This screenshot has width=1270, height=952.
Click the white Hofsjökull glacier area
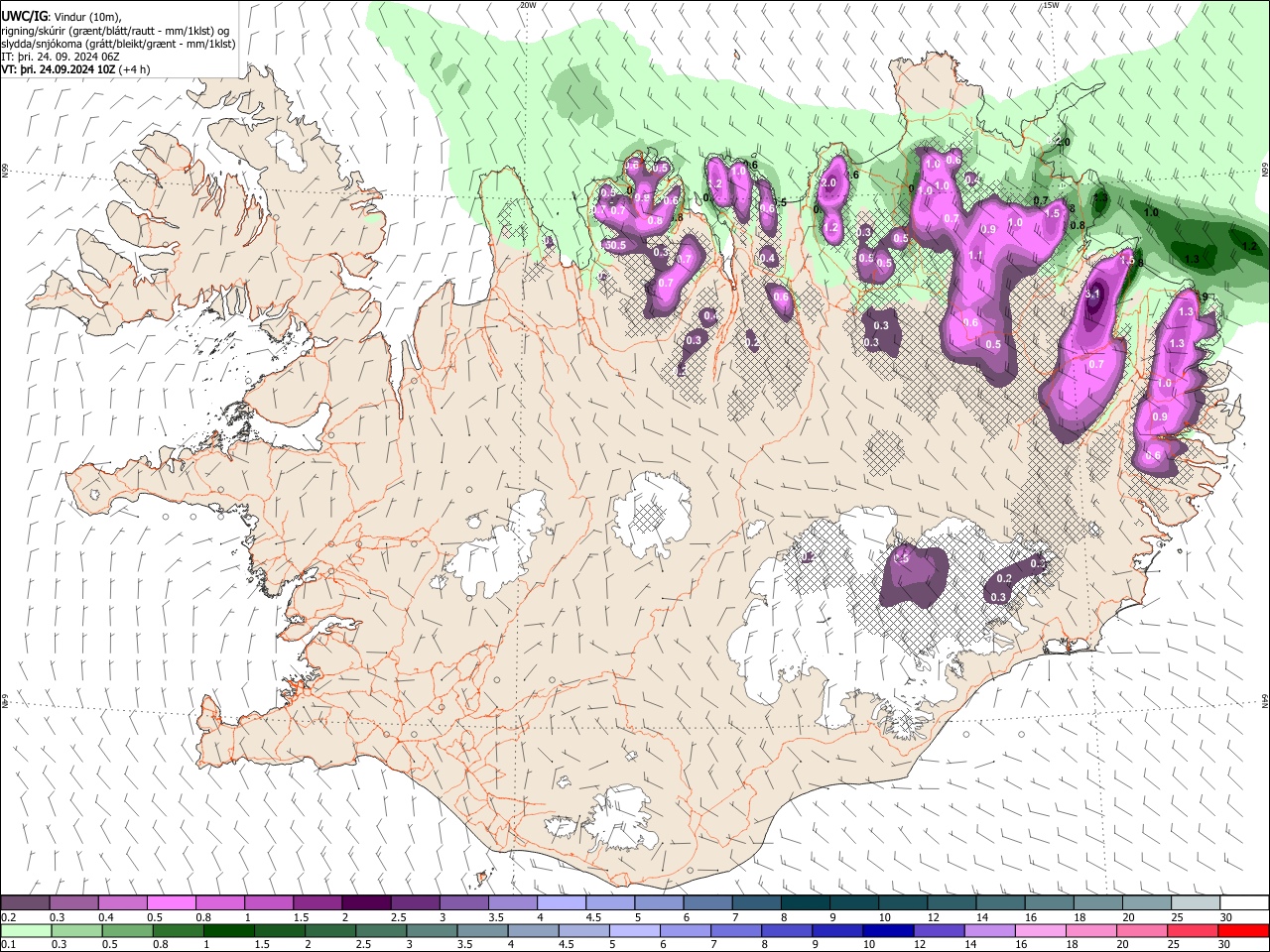pos(651,515)
